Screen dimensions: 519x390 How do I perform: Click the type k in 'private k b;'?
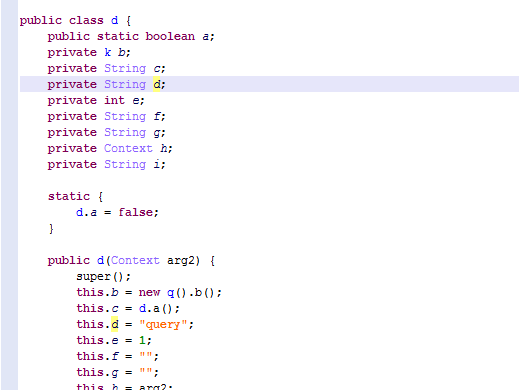(x=108, y=52)
